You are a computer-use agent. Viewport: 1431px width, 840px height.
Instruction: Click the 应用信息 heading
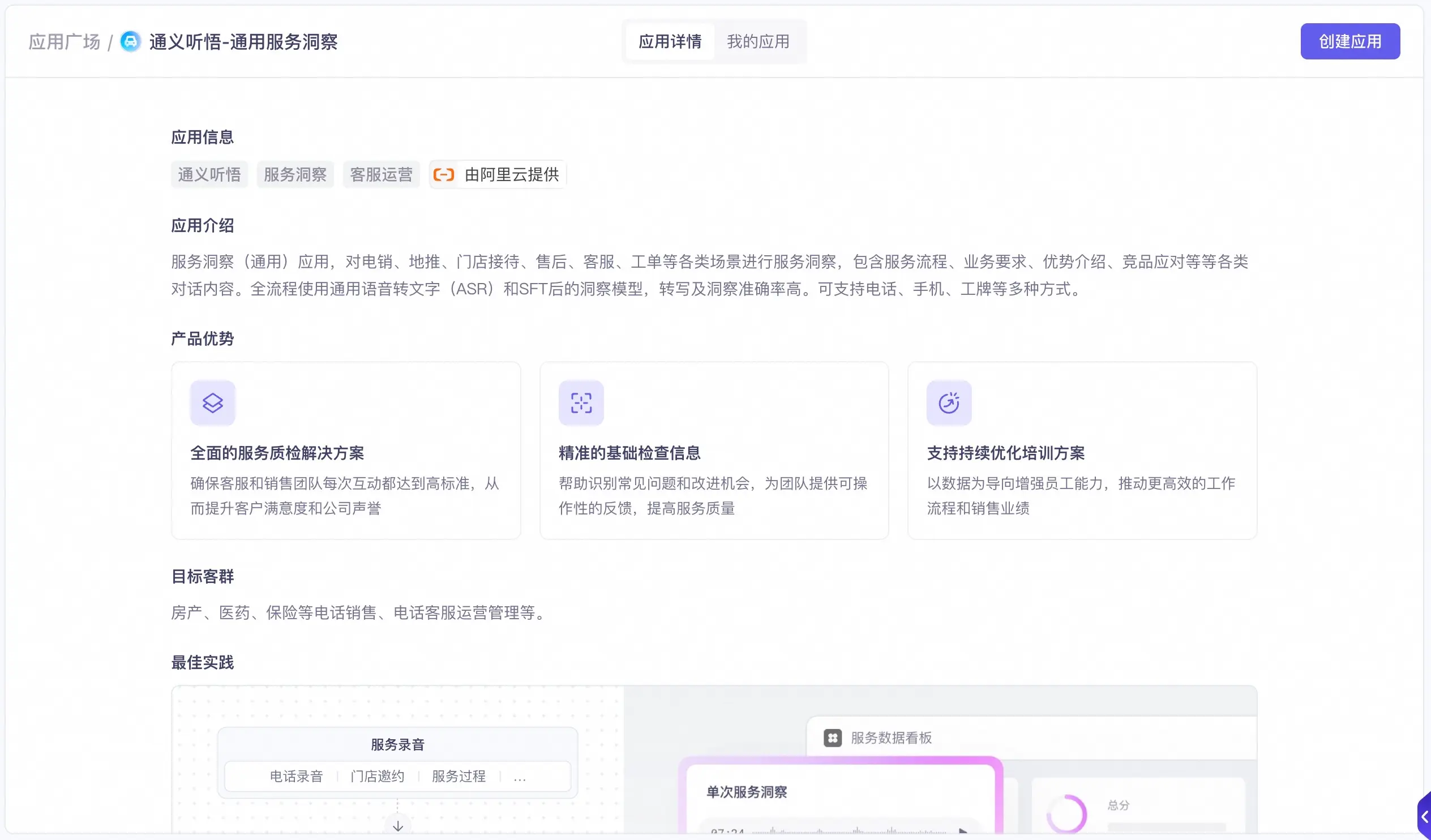tap(203, 137)
